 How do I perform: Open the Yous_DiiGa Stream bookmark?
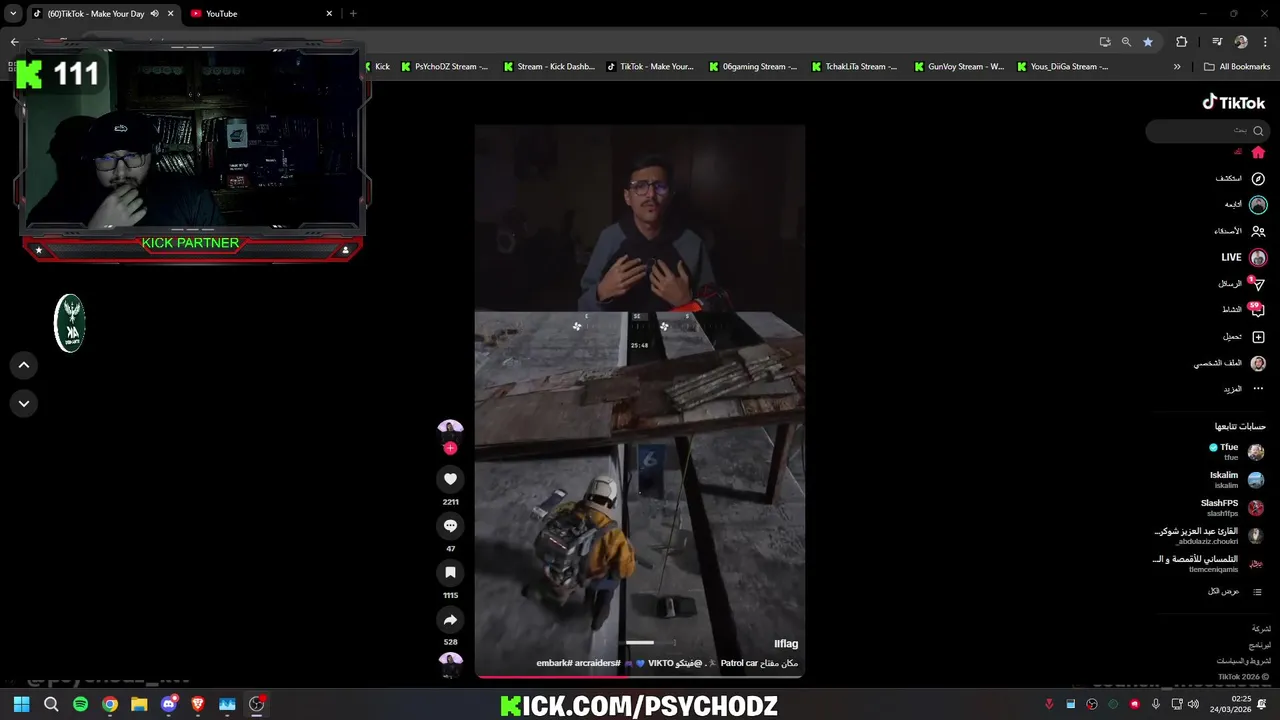(1063, 66)
